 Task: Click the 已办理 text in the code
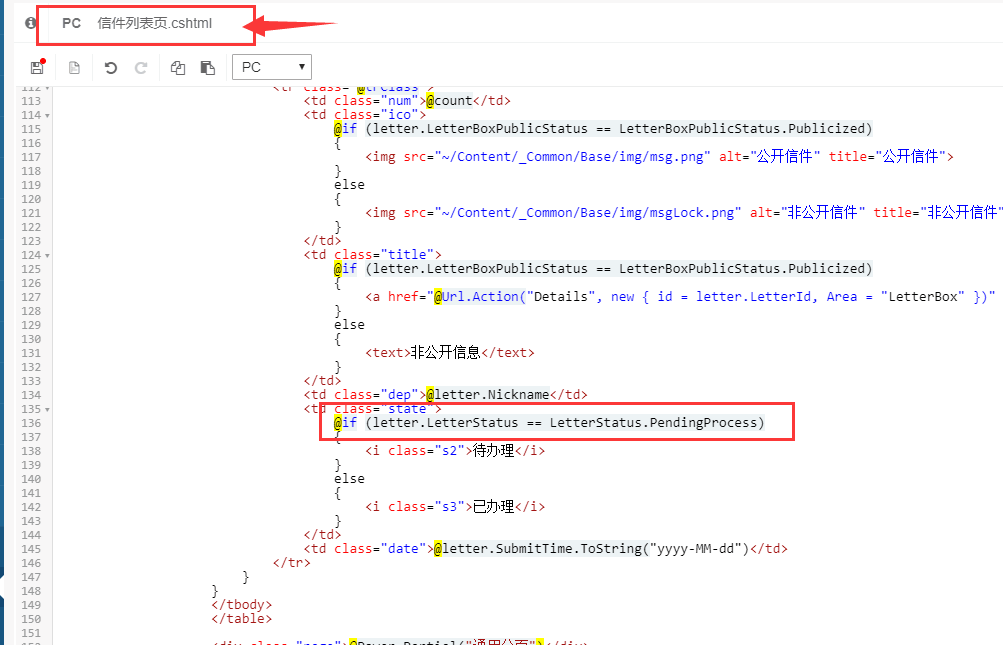click(x=493, y=507)
